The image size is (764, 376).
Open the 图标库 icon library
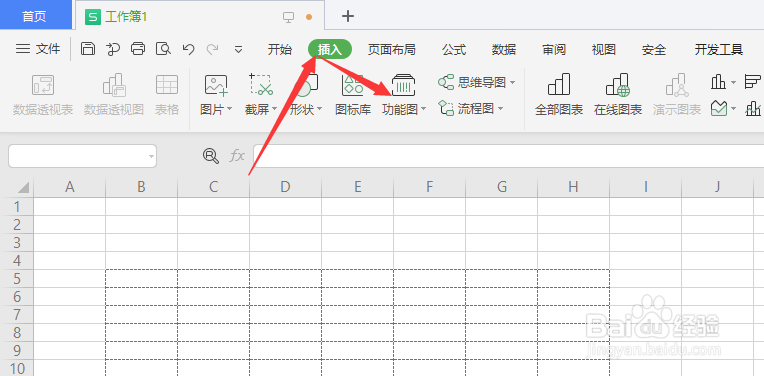pos(353,94)
